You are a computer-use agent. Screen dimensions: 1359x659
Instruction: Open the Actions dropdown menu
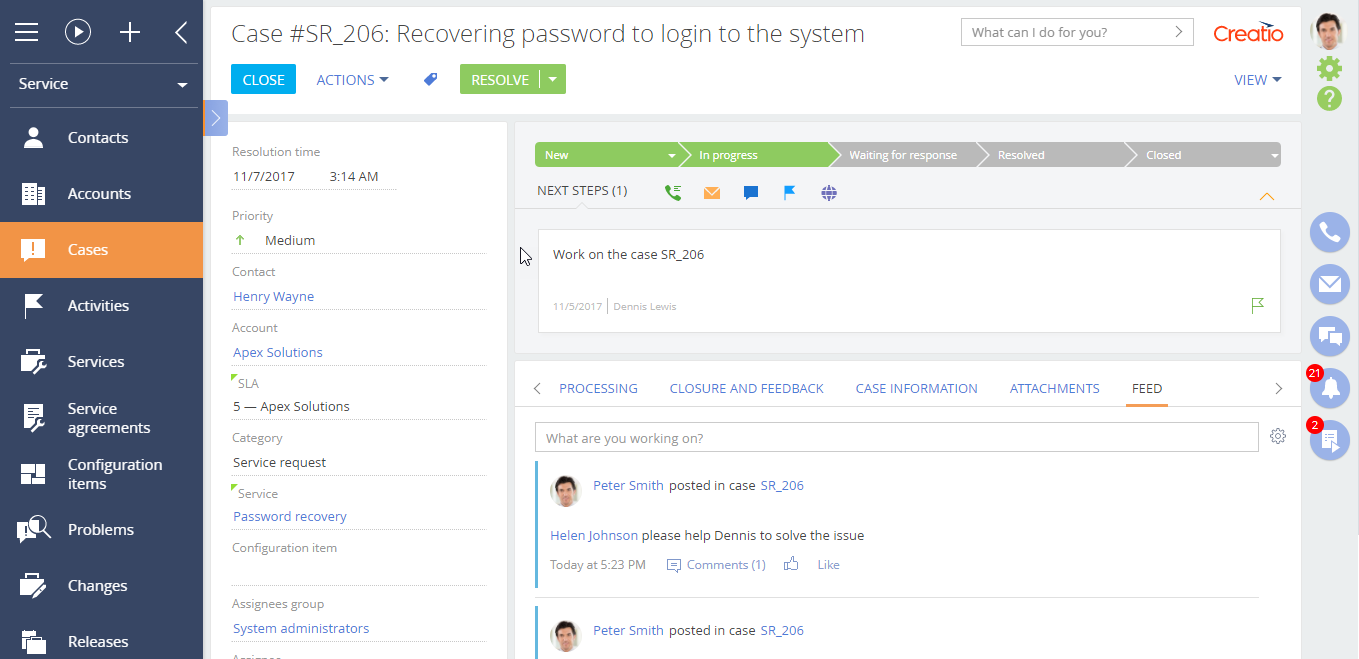pos(352,80)
